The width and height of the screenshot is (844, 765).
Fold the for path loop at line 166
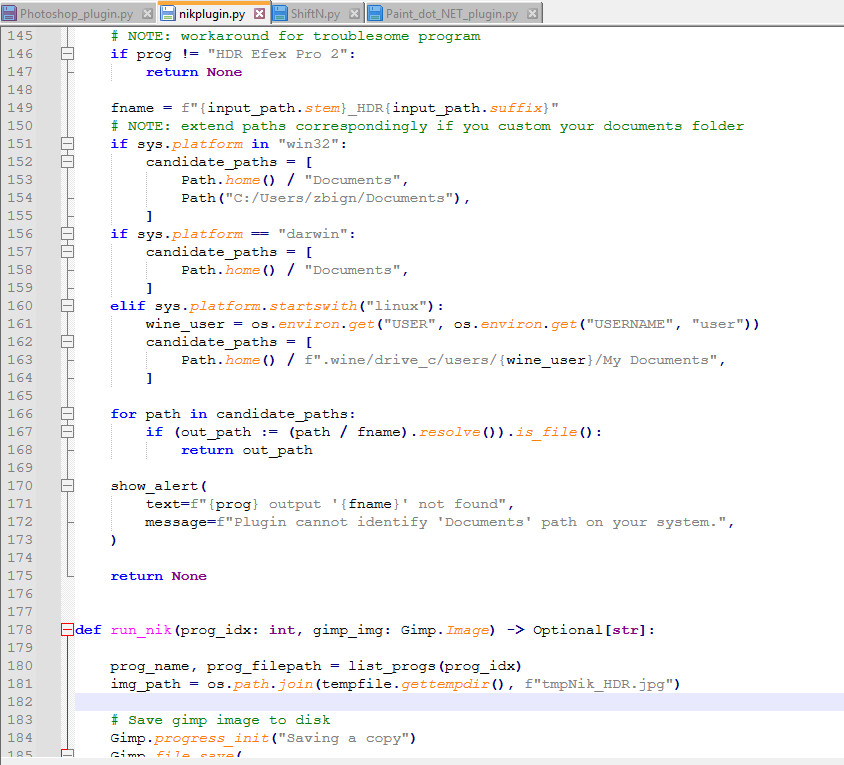pyautogui.click(x=67, y=414)
